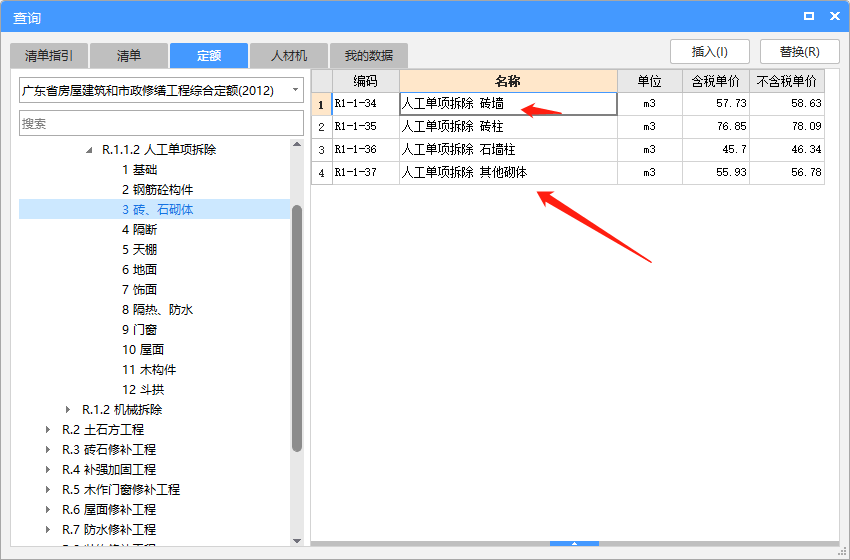Expand the R.6 屋面修补工程 node

tap(48, 510)
